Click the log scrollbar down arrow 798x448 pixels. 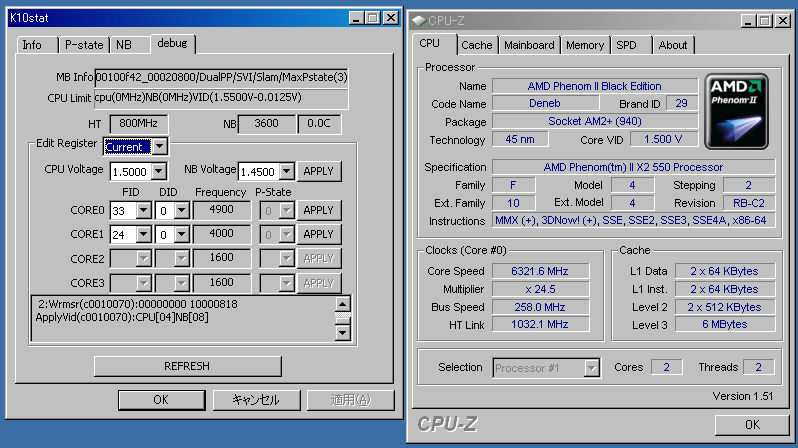click(x=343, y=333)
